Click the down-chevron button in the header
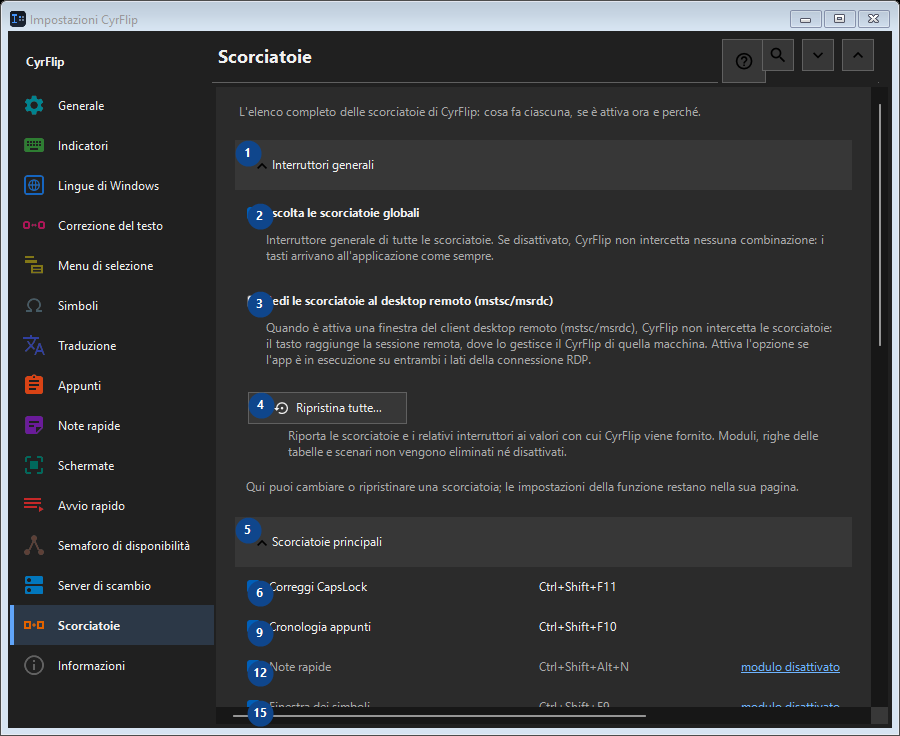The width and height of the screenshot is (900, 736). click(x=818, y=55)
